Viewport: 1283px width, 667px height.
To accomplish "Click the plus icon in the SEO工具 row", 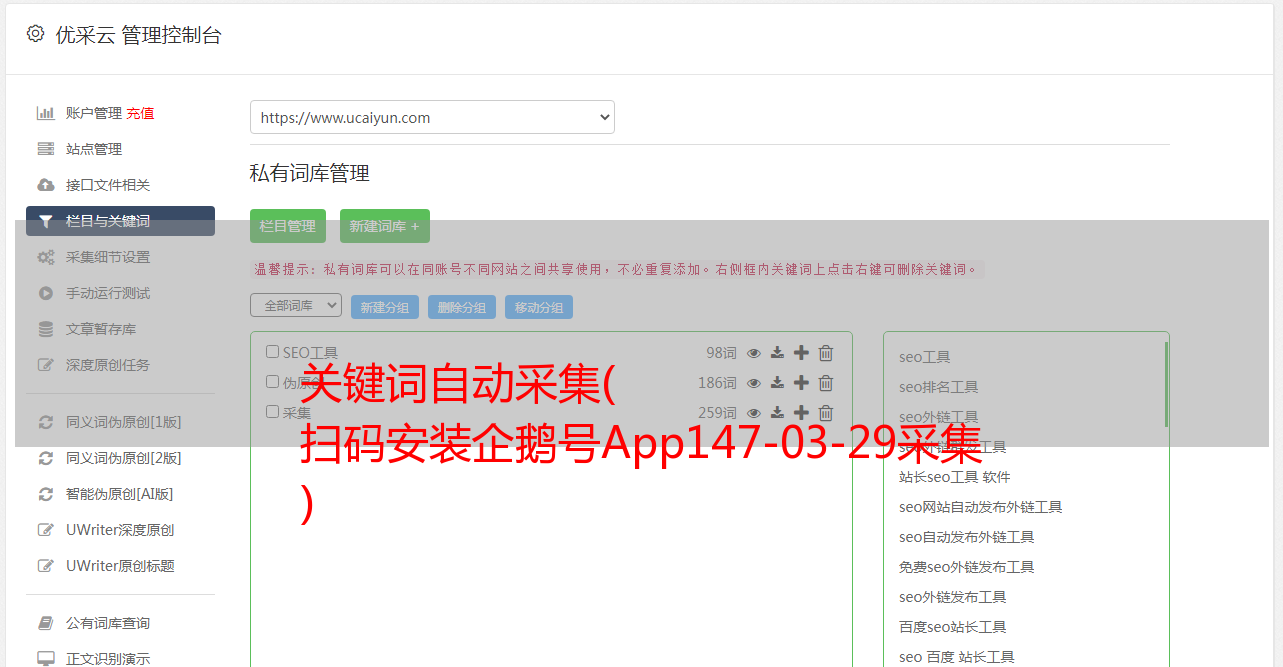I will (801, 353).
